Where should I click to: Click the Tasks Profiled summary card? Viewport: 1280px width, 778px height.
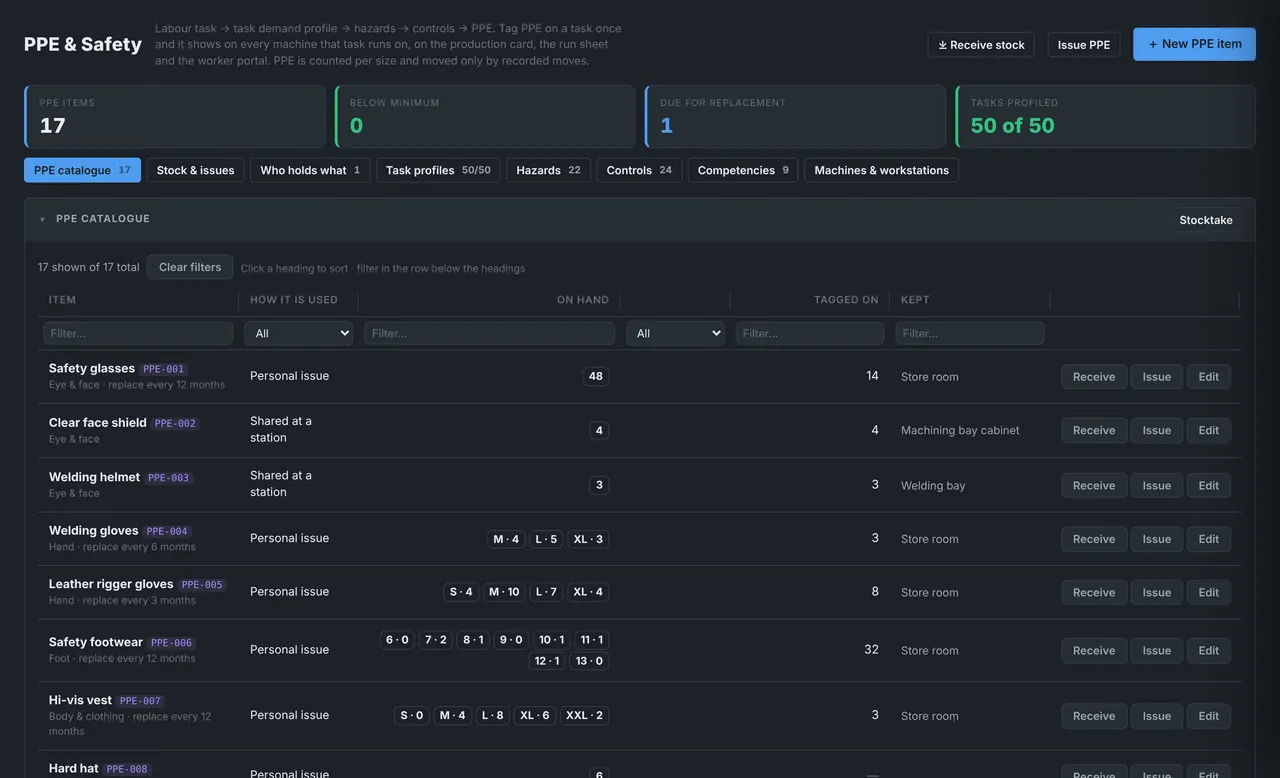click(1105, 116)
